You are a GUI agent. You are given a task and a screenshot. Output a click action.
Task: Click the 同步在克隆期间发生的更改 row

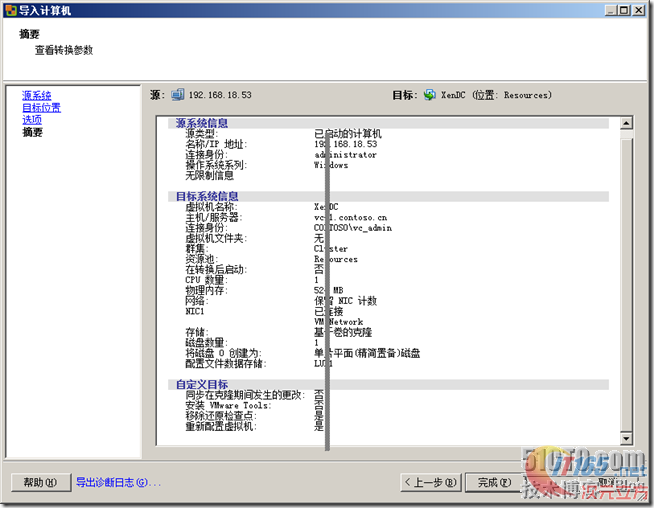245,395
